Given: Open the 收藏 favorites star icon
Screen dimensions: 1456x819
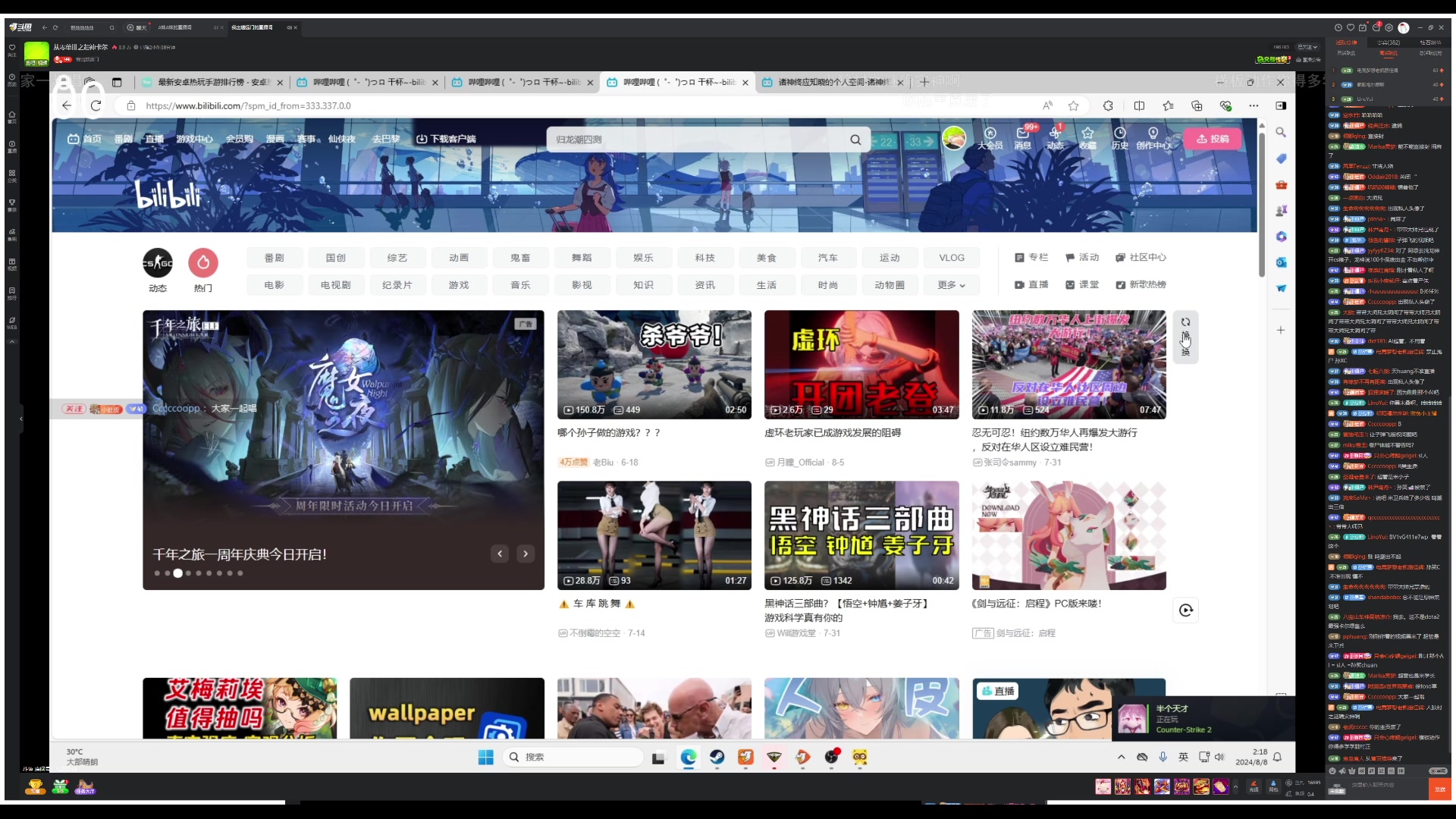Looking at the screenshot, I should 1087,138.
